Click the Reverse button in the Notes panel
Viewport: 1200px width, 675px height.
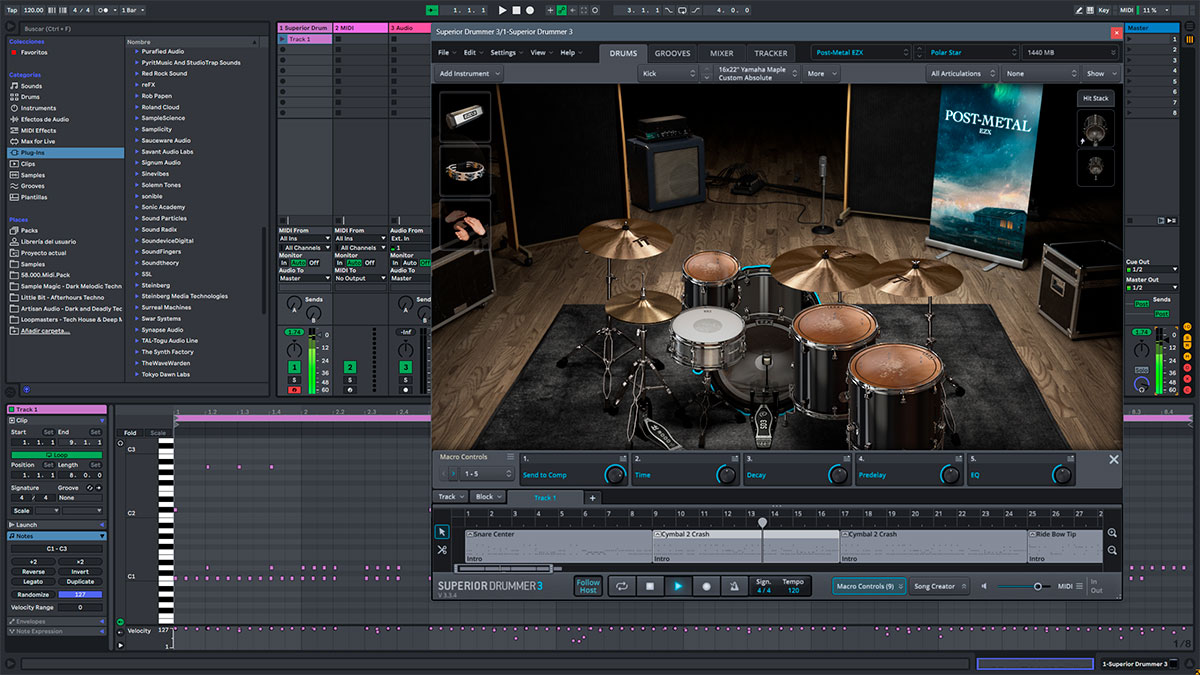pos(33,572)
